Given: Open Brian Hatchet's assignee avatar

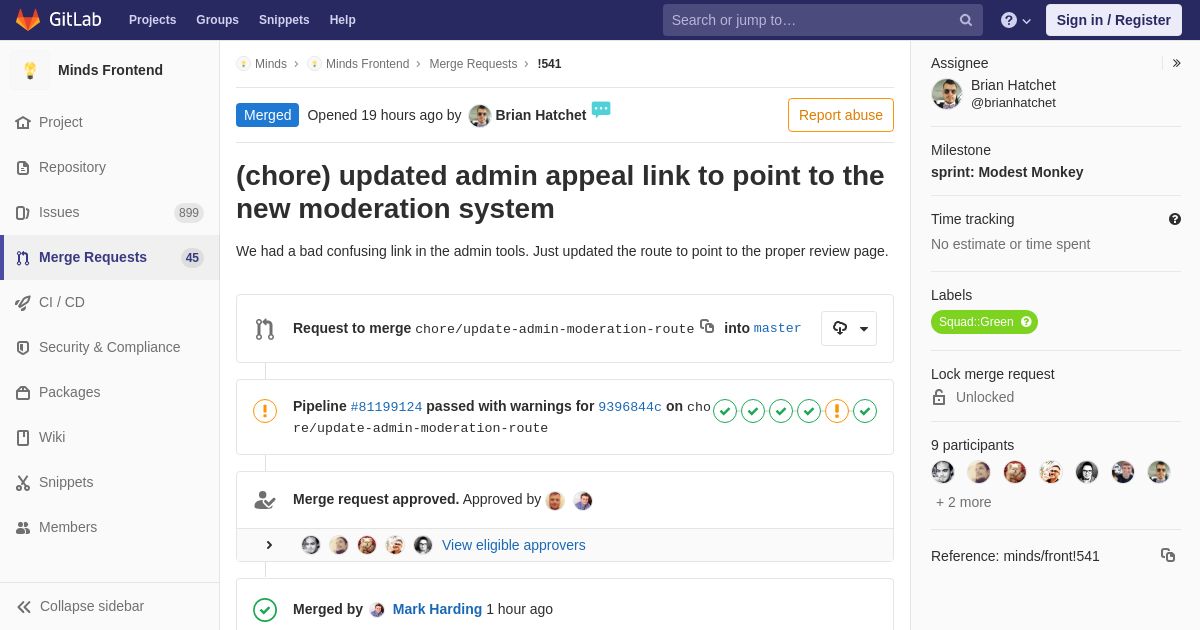Looking at the screenshot, I should tap(947, 94).
